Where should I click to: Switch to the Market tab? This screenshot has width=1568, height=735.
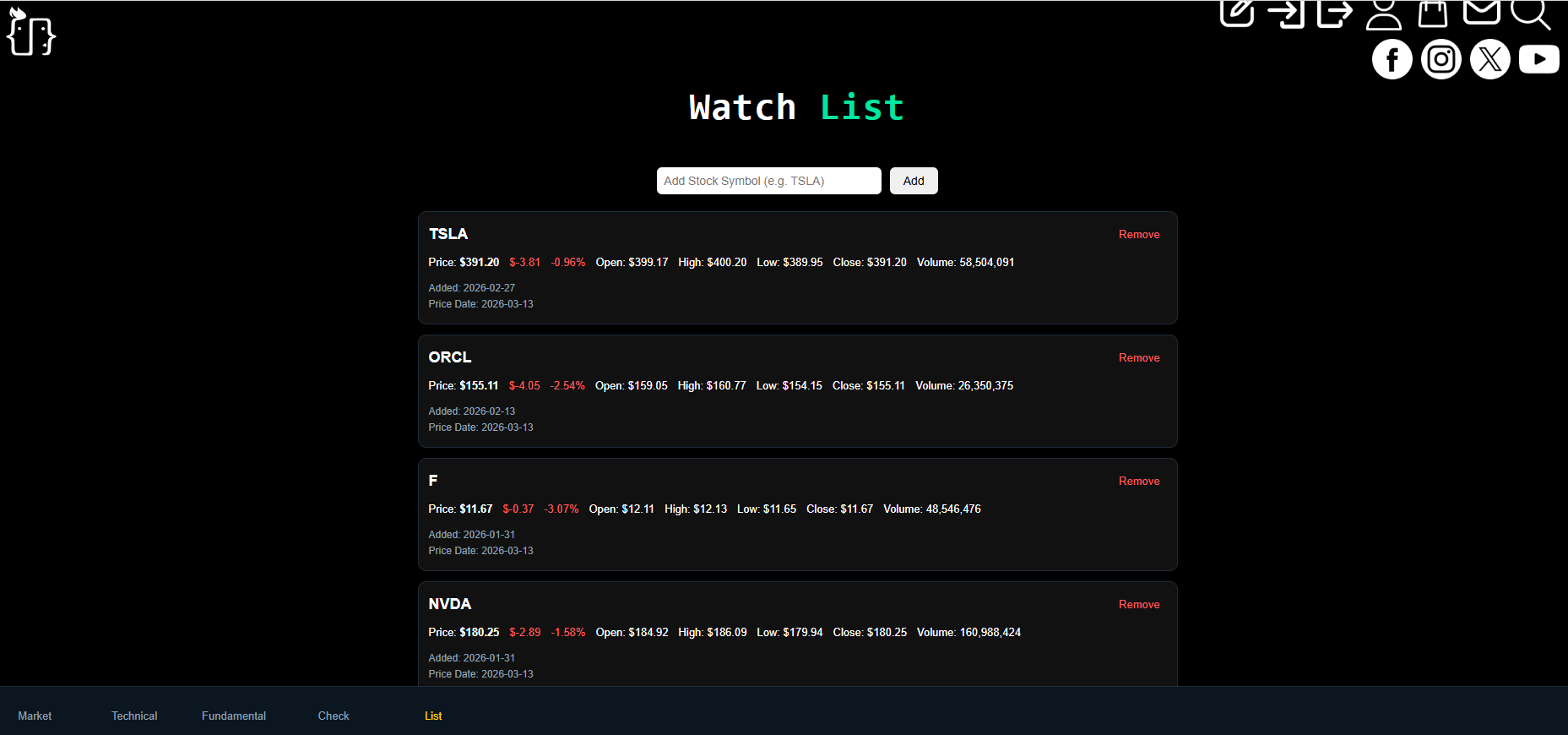tap(35, 716)
